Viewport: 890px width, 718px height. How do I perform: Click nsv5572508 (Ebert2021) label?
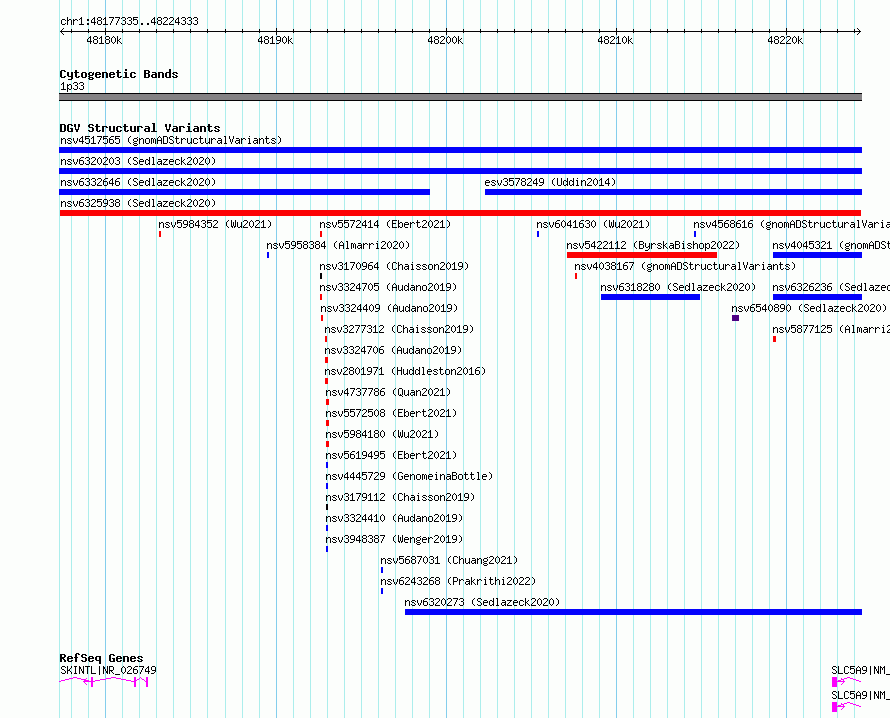[x=391, y=413]
